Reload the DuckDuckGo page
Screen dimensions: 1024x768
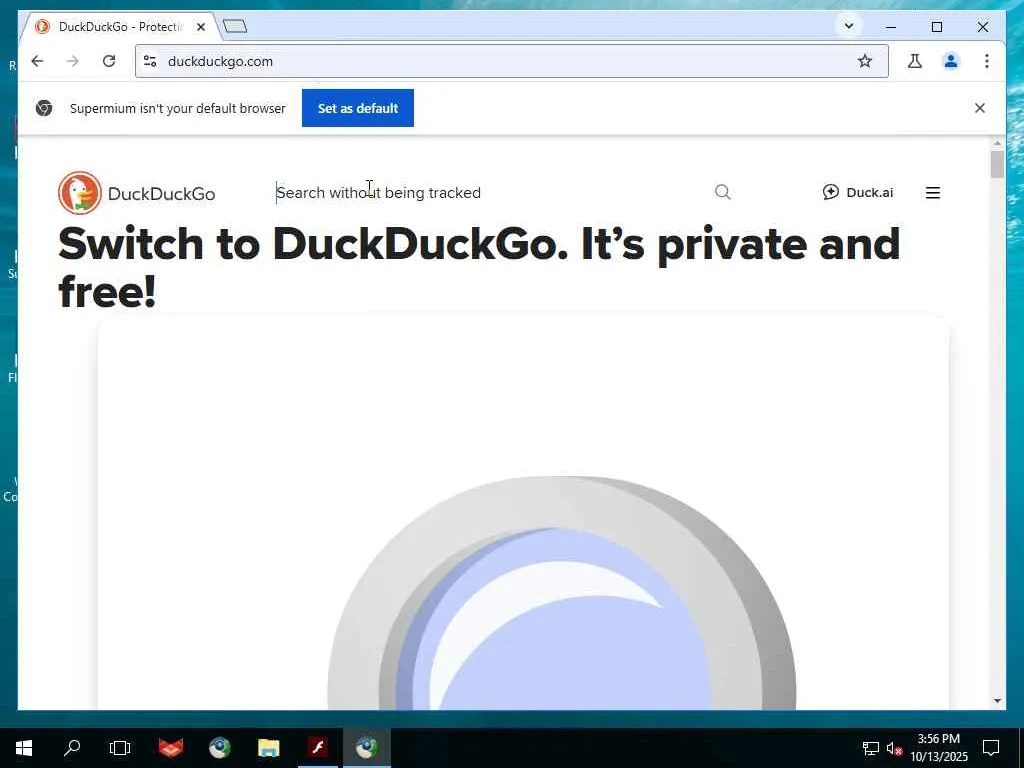click(x=109, y=61)
